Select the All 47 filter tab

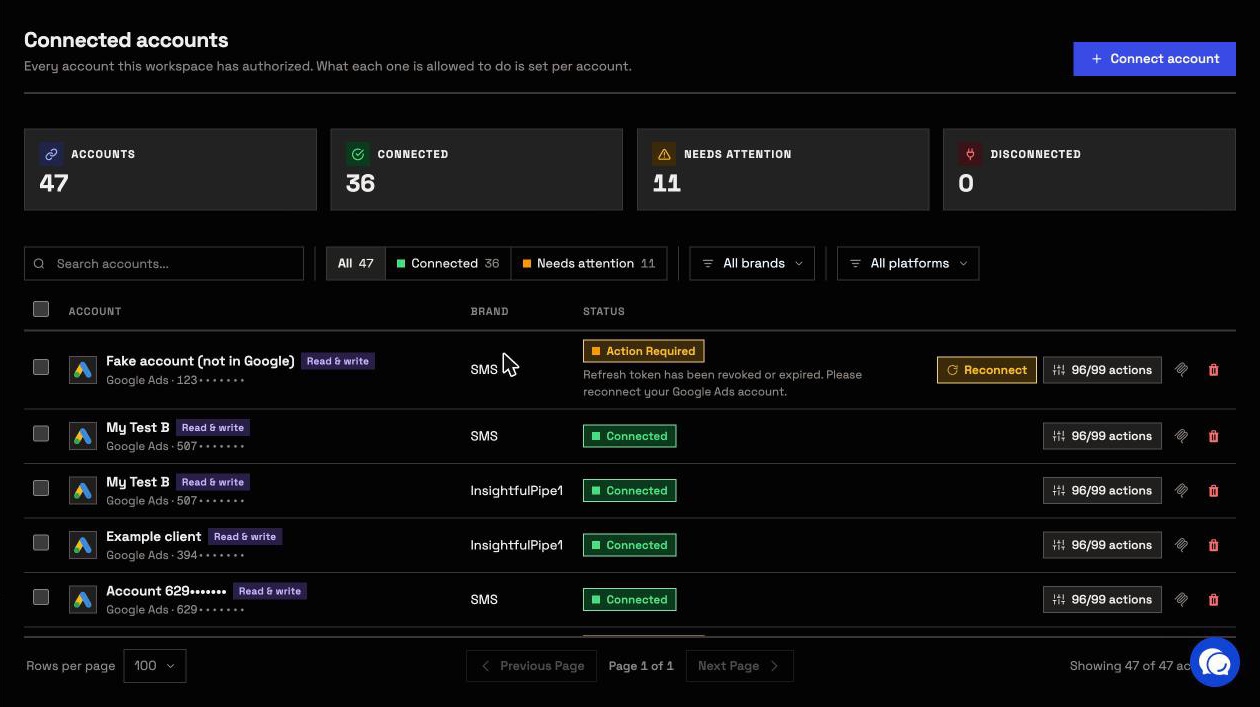coord(356,264)
